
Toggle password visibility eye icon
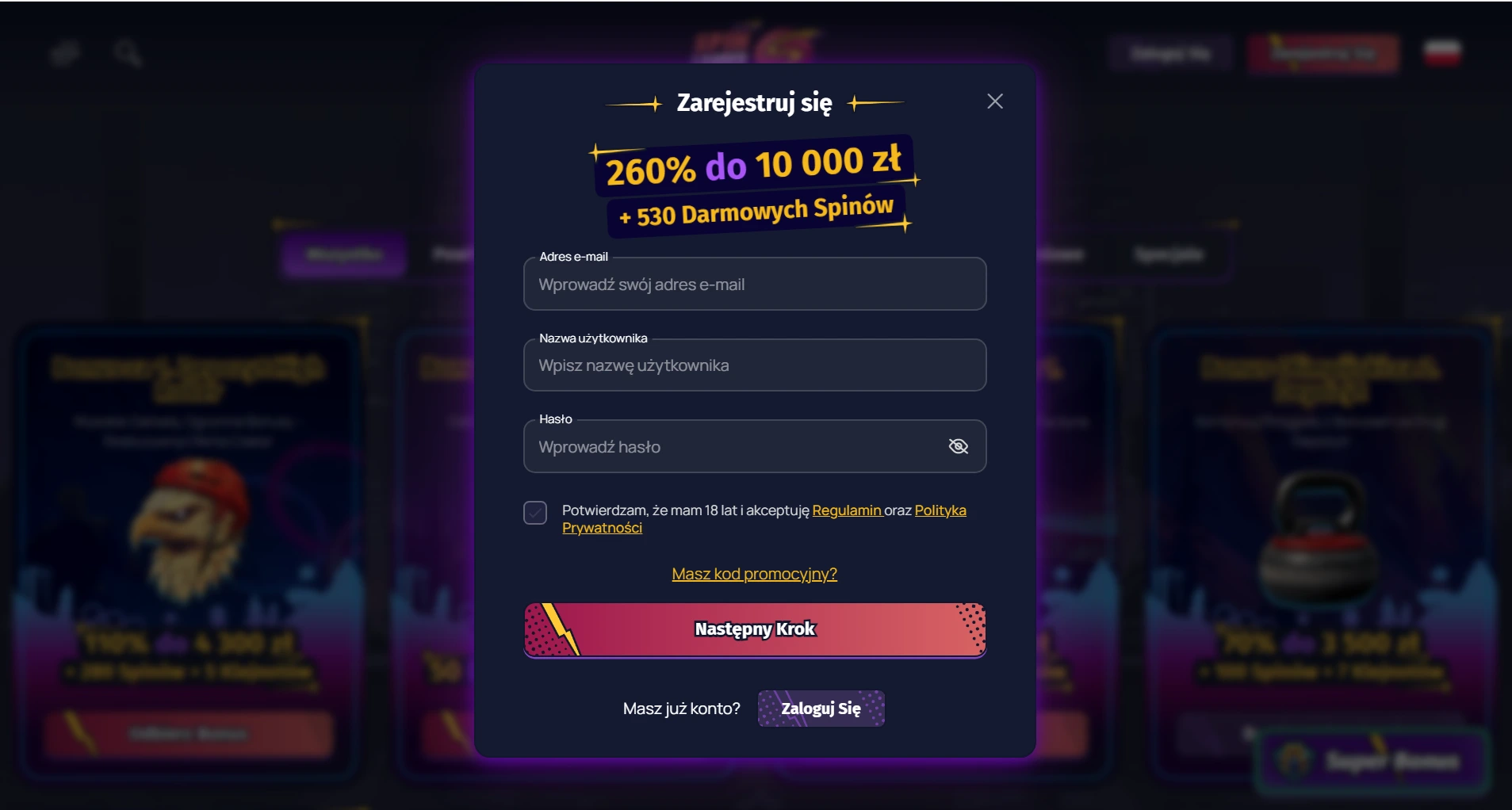(959, 446)
